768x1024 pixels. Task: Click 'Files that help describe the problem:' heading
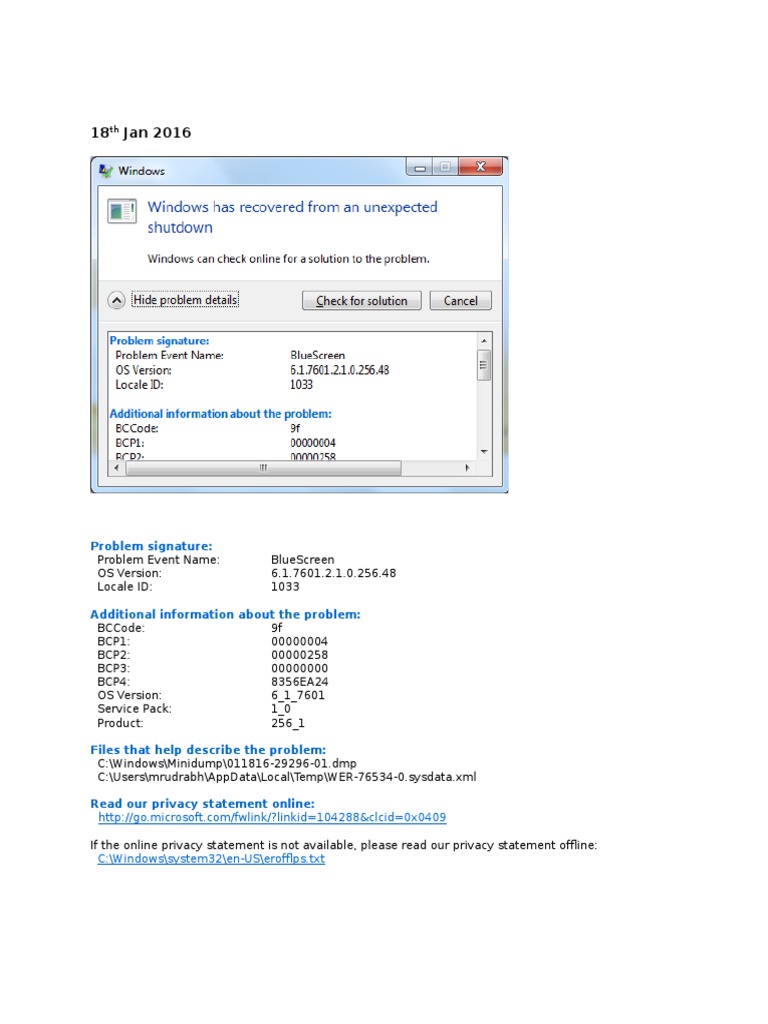pyautogui.click(x=208, y=750)
